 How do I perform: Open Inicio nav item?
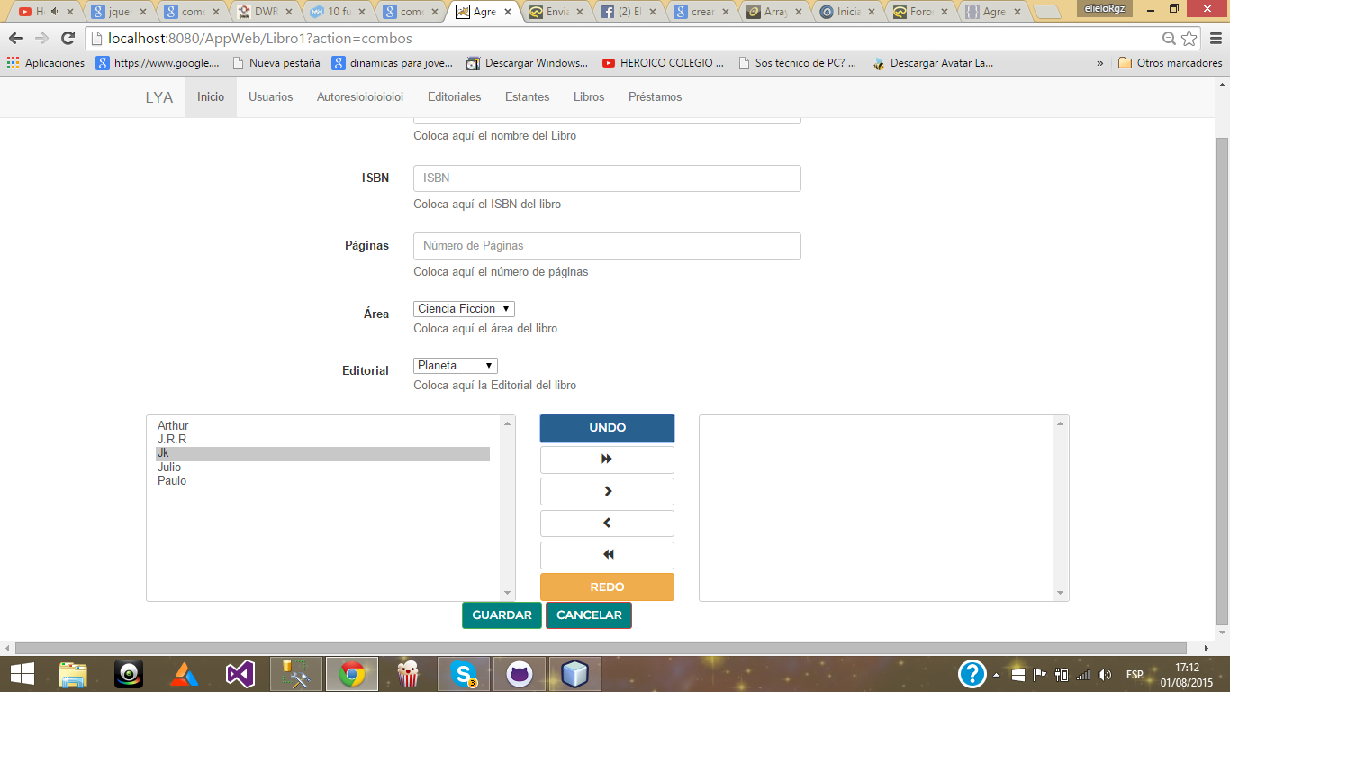211,97
